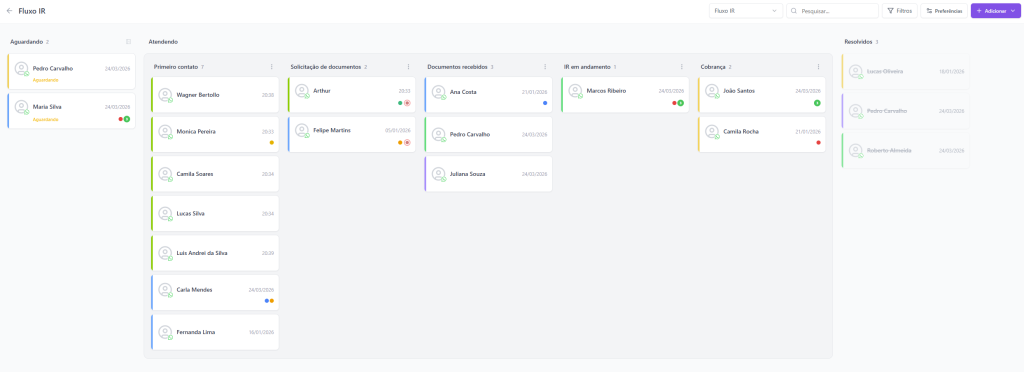Click the green unread badge on Marcos Ribeiro's card
1024x372 pixels.
(x=680, y=103)
